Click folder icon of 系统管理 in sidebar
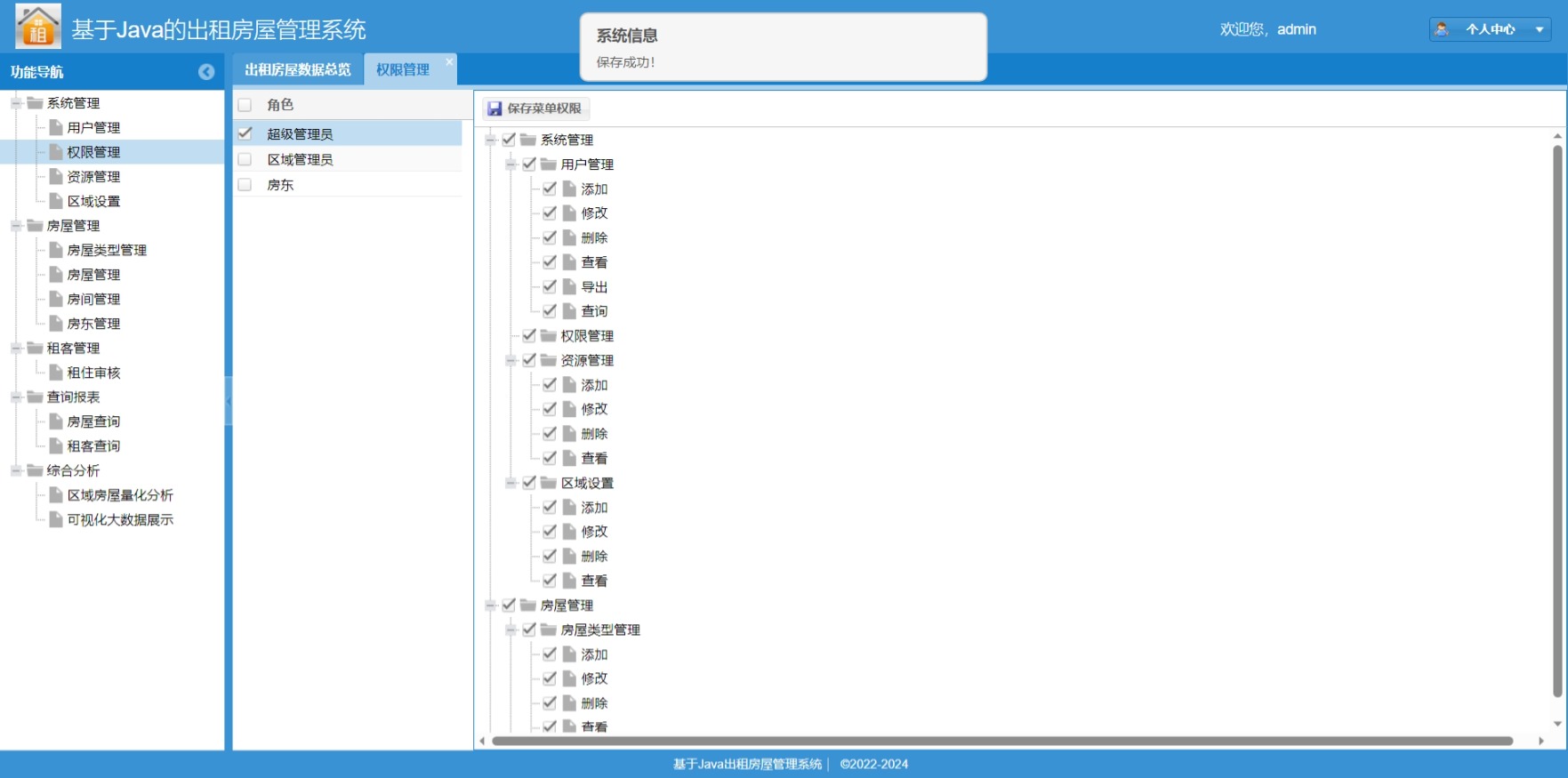This screenshot has width=1568, height=778. pos(35,103)
